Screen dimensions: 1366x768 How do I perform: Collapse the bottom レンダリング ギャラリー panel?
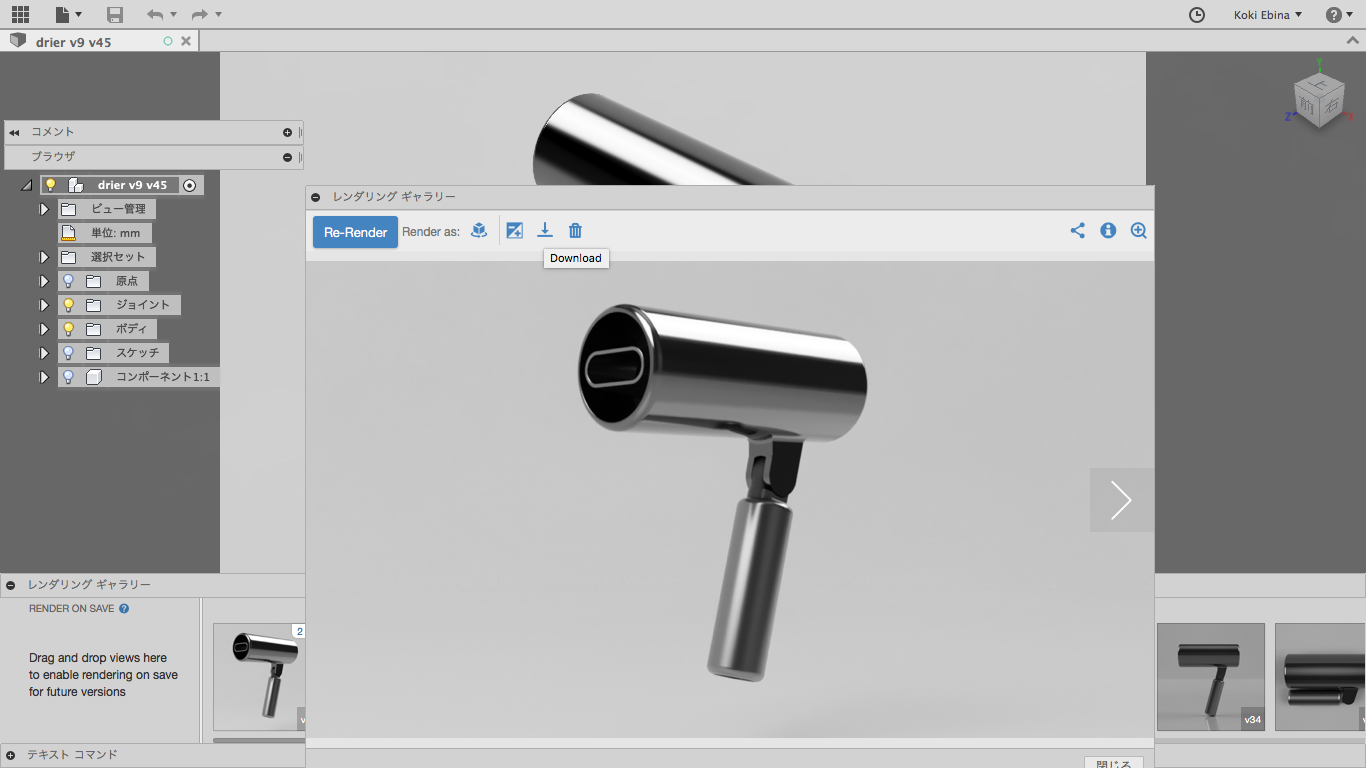coord(10,585)
